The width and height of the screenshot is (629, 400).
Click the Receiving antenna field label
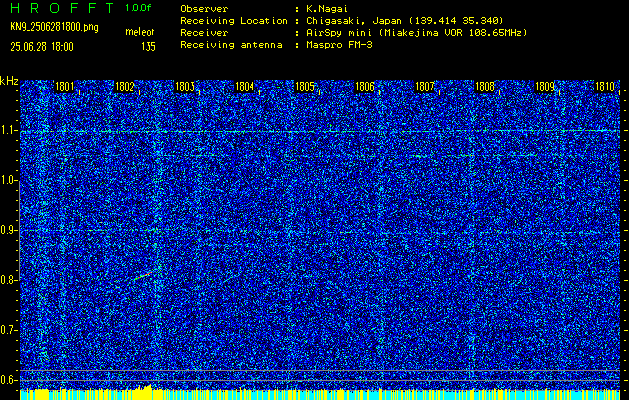pyautogui.click(x=231, y=45)
